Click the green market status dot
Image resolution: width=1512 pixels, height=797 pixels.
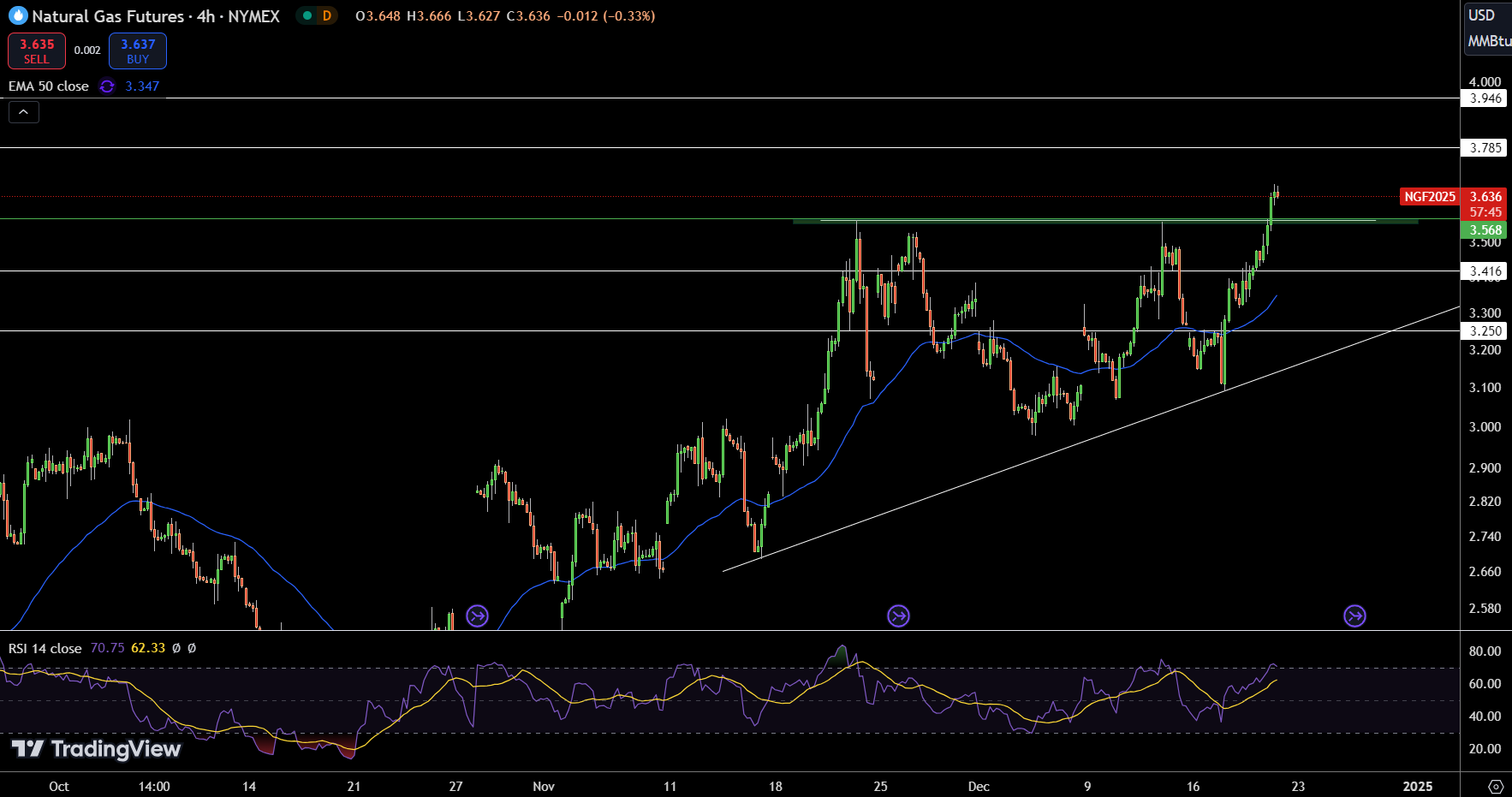307,15
